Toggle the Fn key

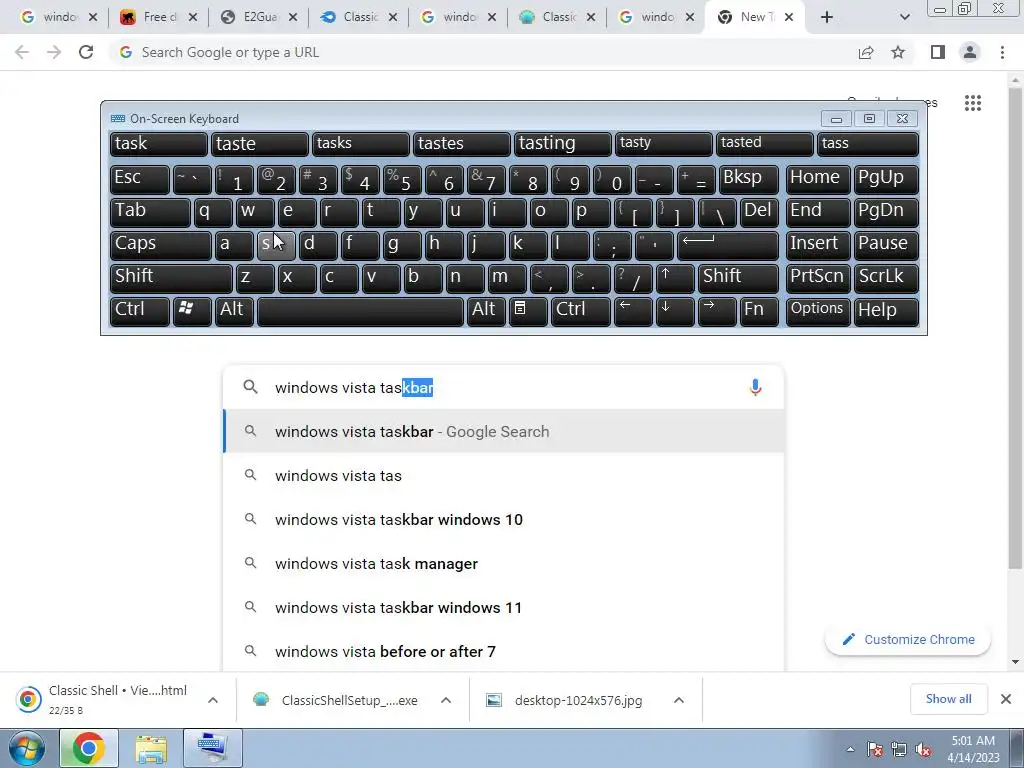coord(759,310)
